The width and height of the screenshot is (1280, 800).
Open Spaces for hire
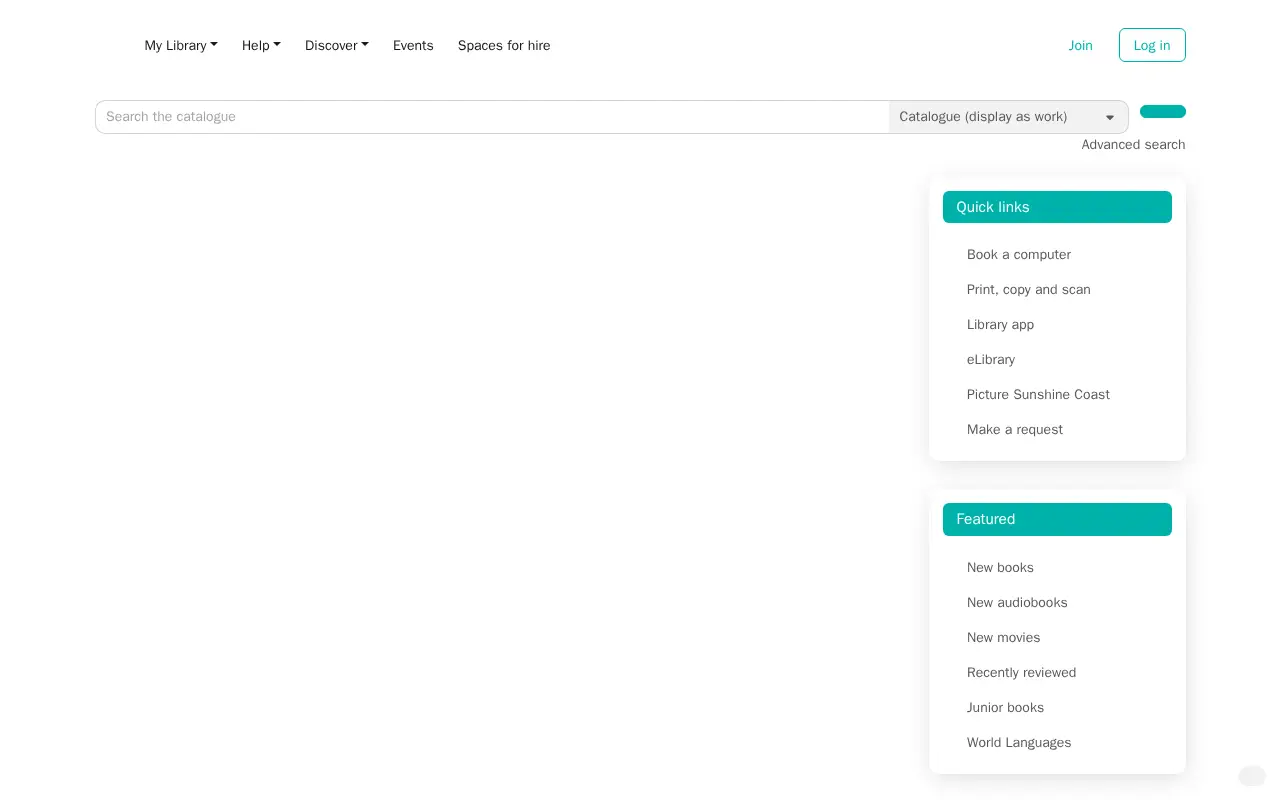(504, 45)
